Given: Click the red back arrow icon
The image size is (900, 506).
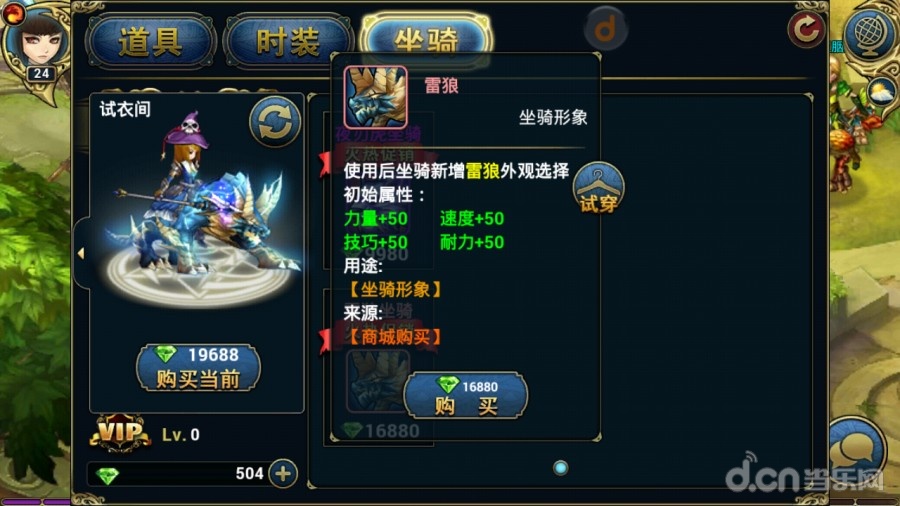Looking at the screenshot, I should tap(806, 28).
